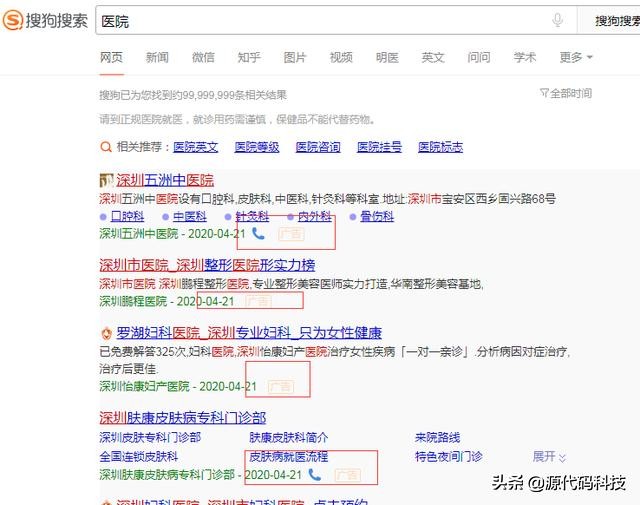Open the 英文 tab
Image resolution: width=640 pixels, height=505 pixels.
tap(433, 57)
